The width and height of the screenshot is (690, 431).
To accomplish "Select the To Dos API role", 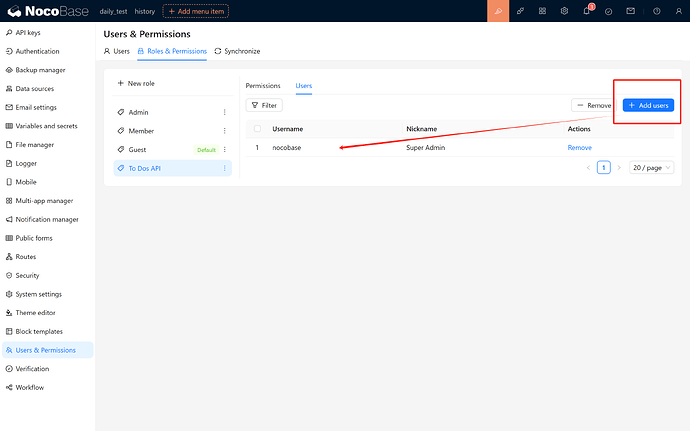I will click(172, 168).
